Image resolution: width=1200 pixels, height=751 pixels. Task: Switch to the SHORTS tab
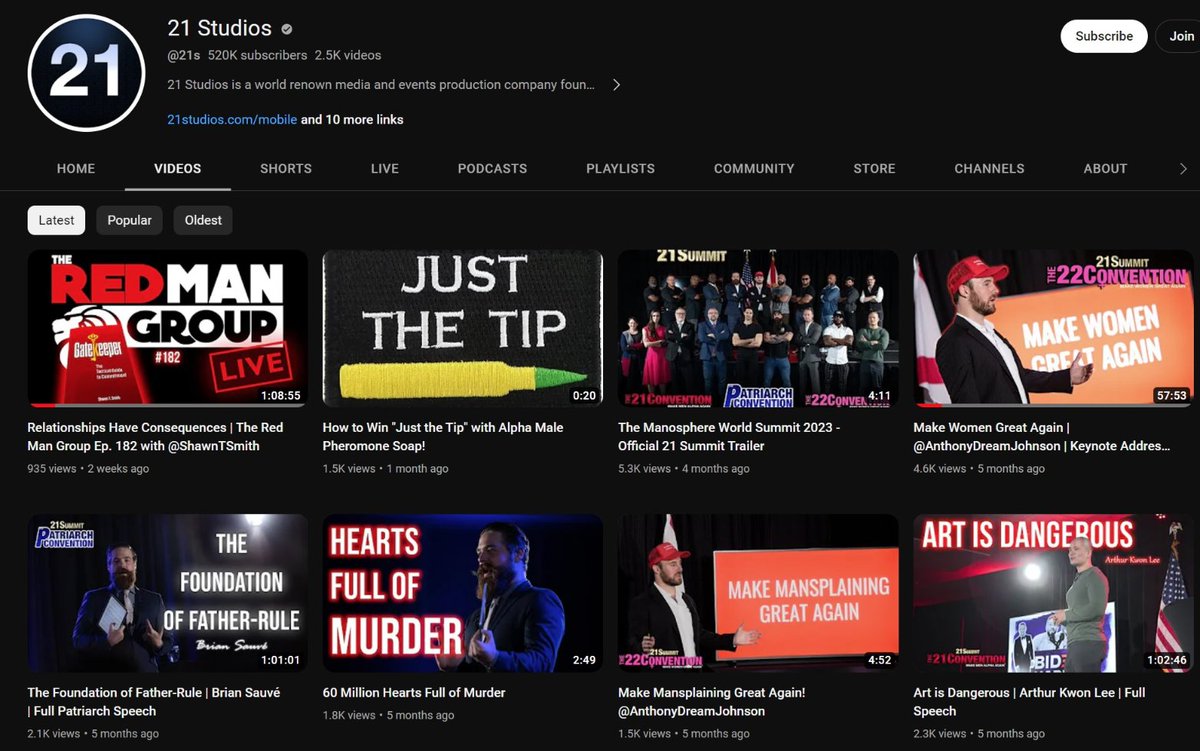[286, 169]
